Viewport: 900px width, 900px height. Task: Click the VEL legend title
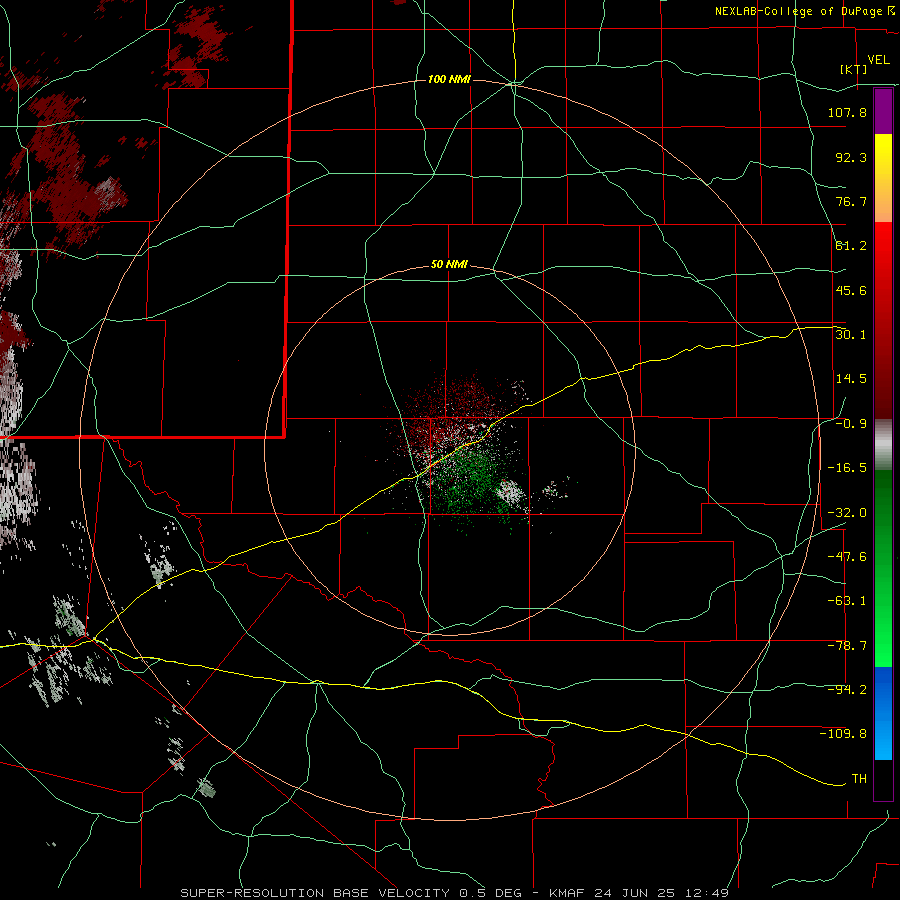pos(878,60)
